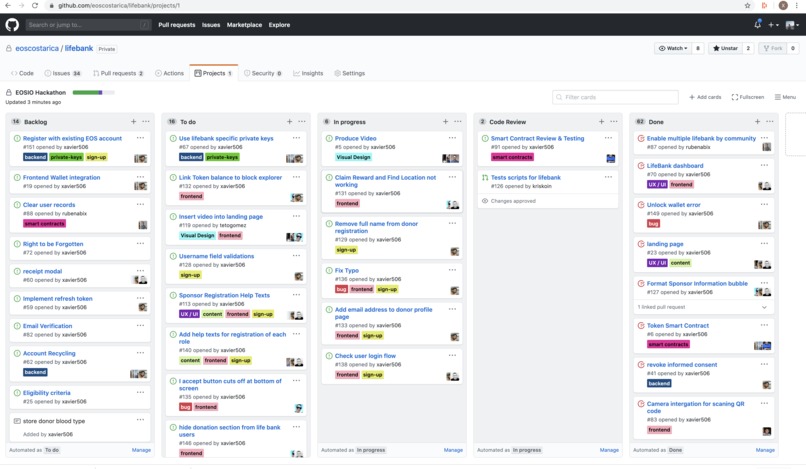Open 'Check user login flow' issue
Viewport: 806px width, 469px height.
click(365, 355)
